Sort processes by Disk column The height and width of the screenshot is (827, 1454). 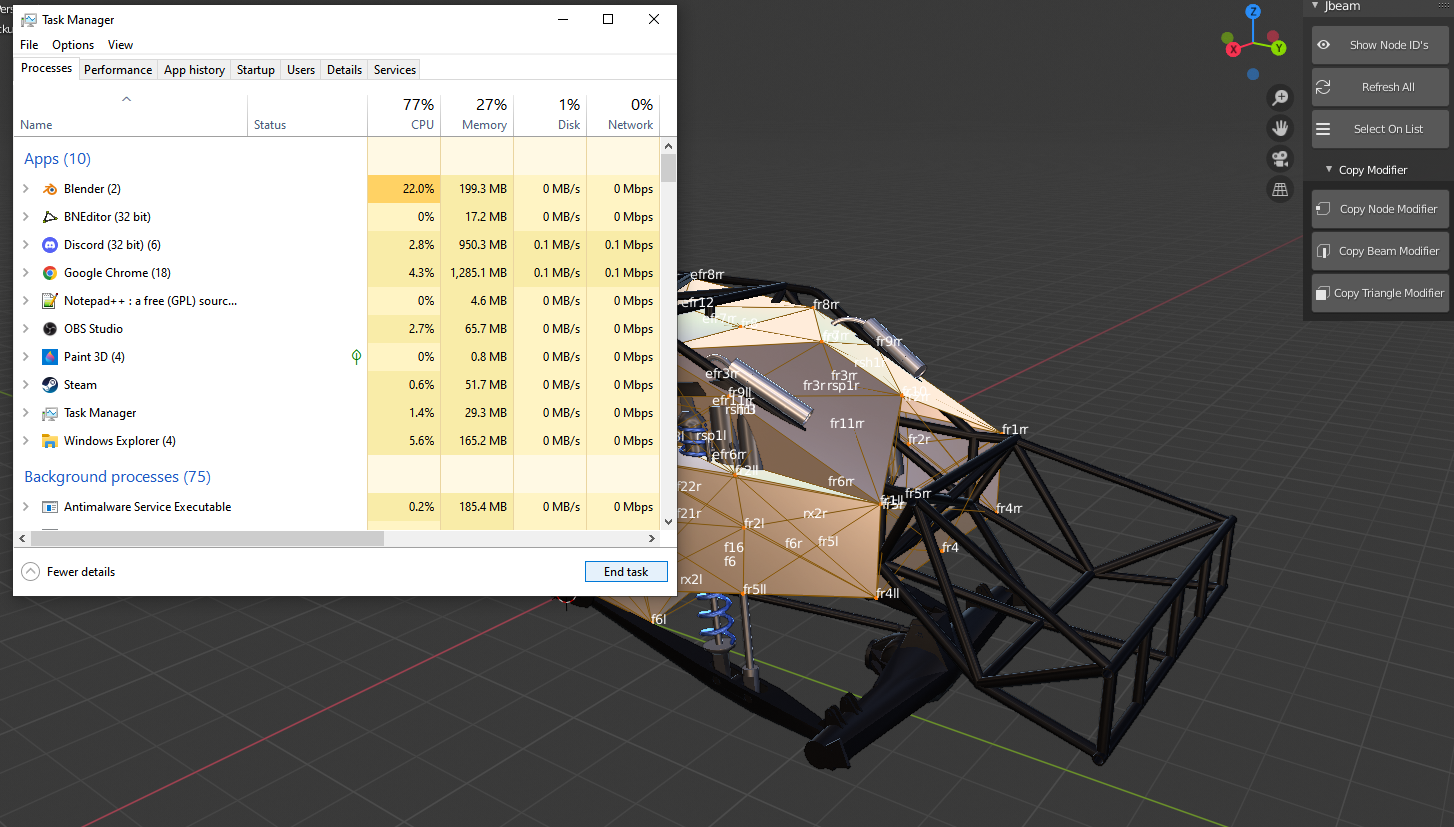click(x=550, y=115)
